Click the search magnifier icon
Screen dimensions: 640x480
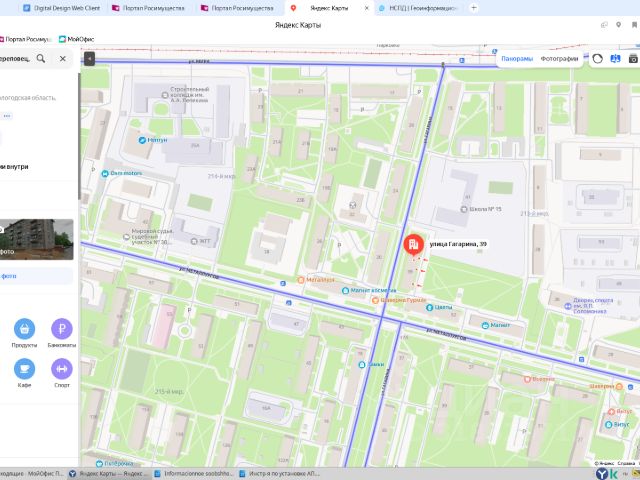point(41,58)
